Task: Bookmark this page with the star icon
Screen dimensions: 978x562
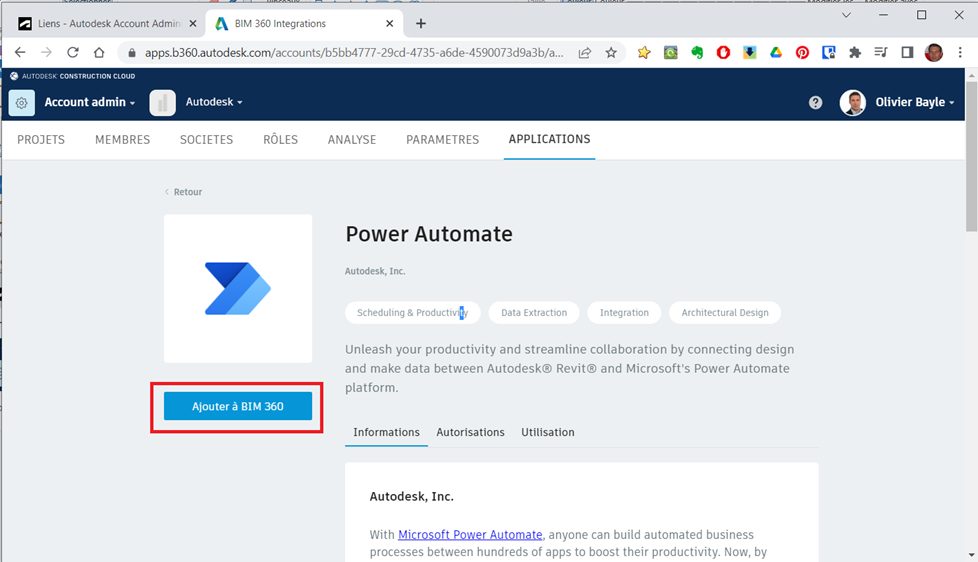Action: pos(611,53)
